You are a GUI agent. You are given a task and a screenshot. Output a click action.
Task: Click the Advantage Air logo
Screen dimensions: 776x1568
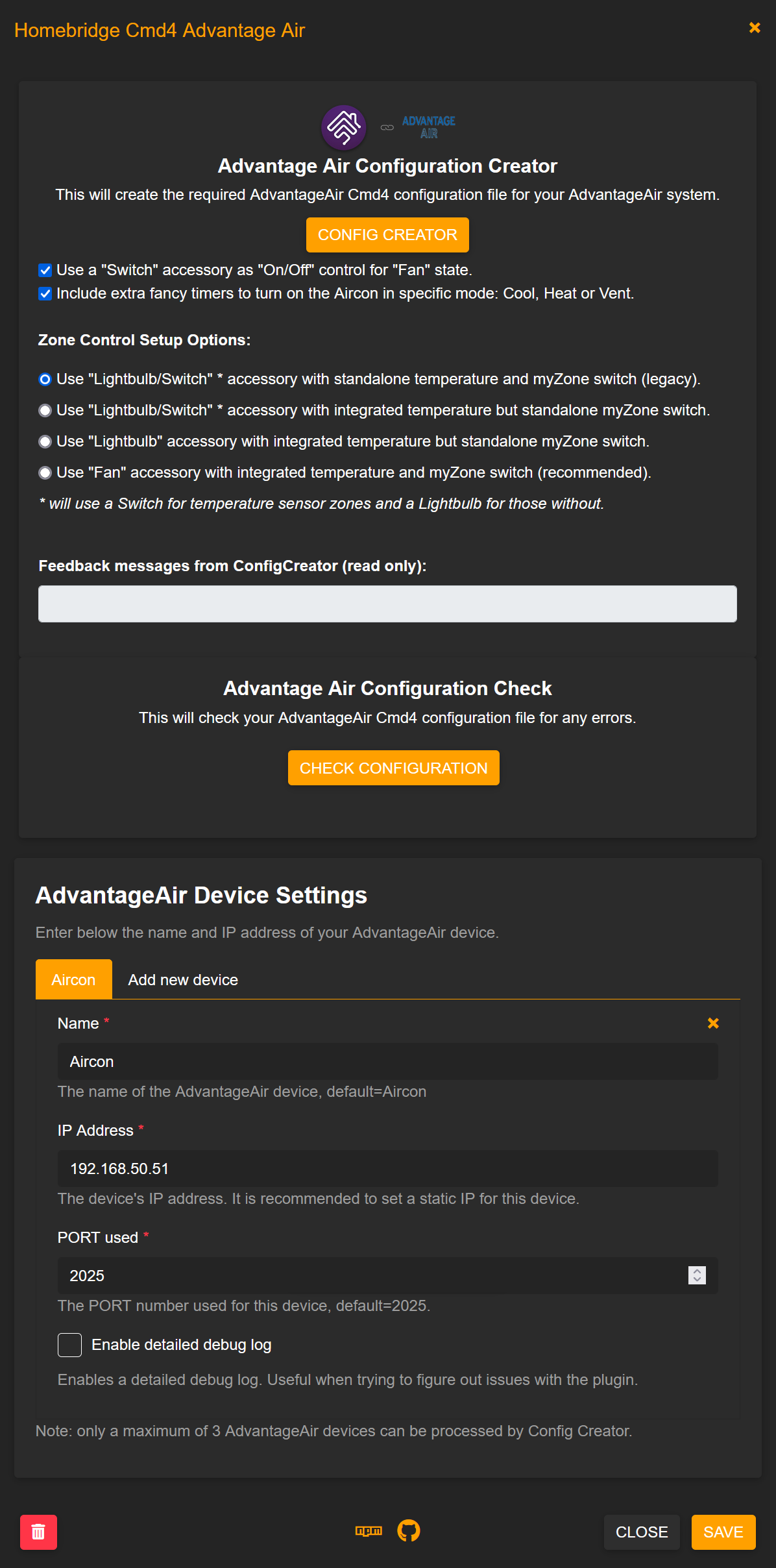pyautogui.click(x=429, y=127)
